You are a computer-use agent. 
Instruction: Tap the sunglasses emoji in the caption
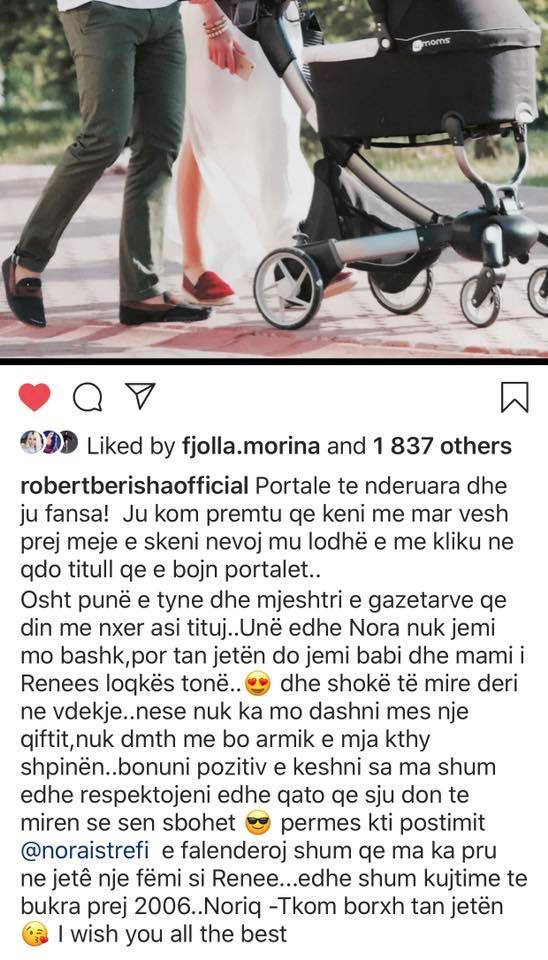[258, 824]
